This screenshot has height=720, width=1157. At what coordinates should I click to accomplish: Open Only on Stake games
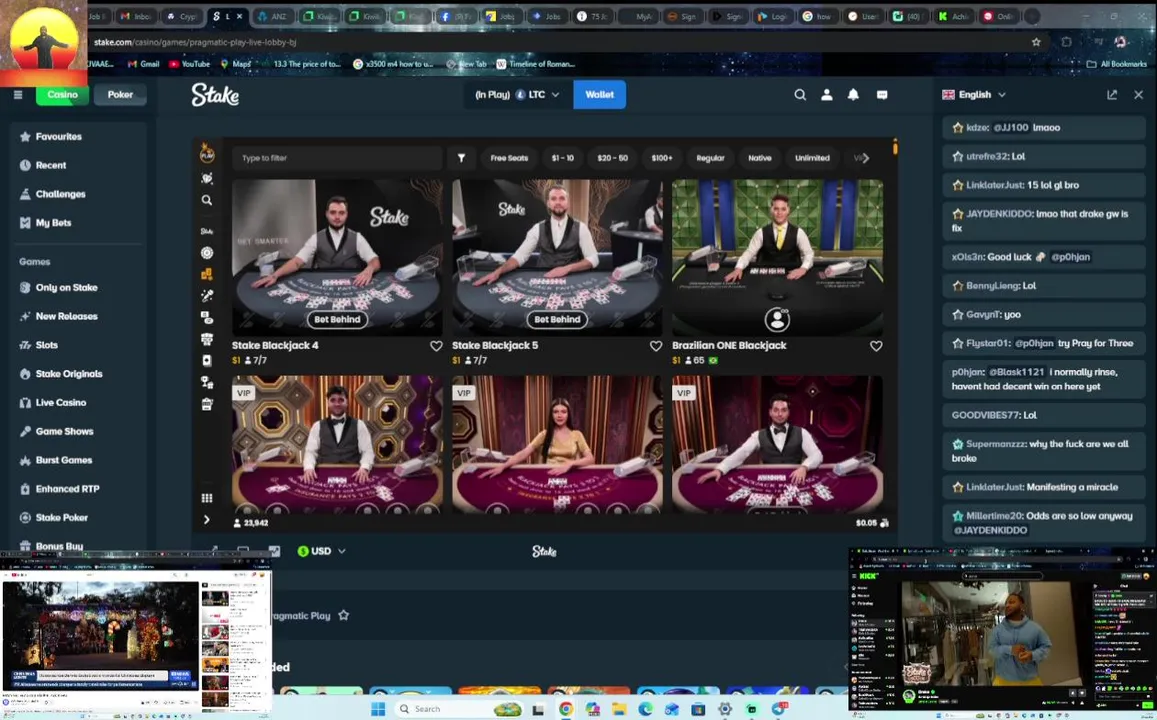(x=76, y=288)
